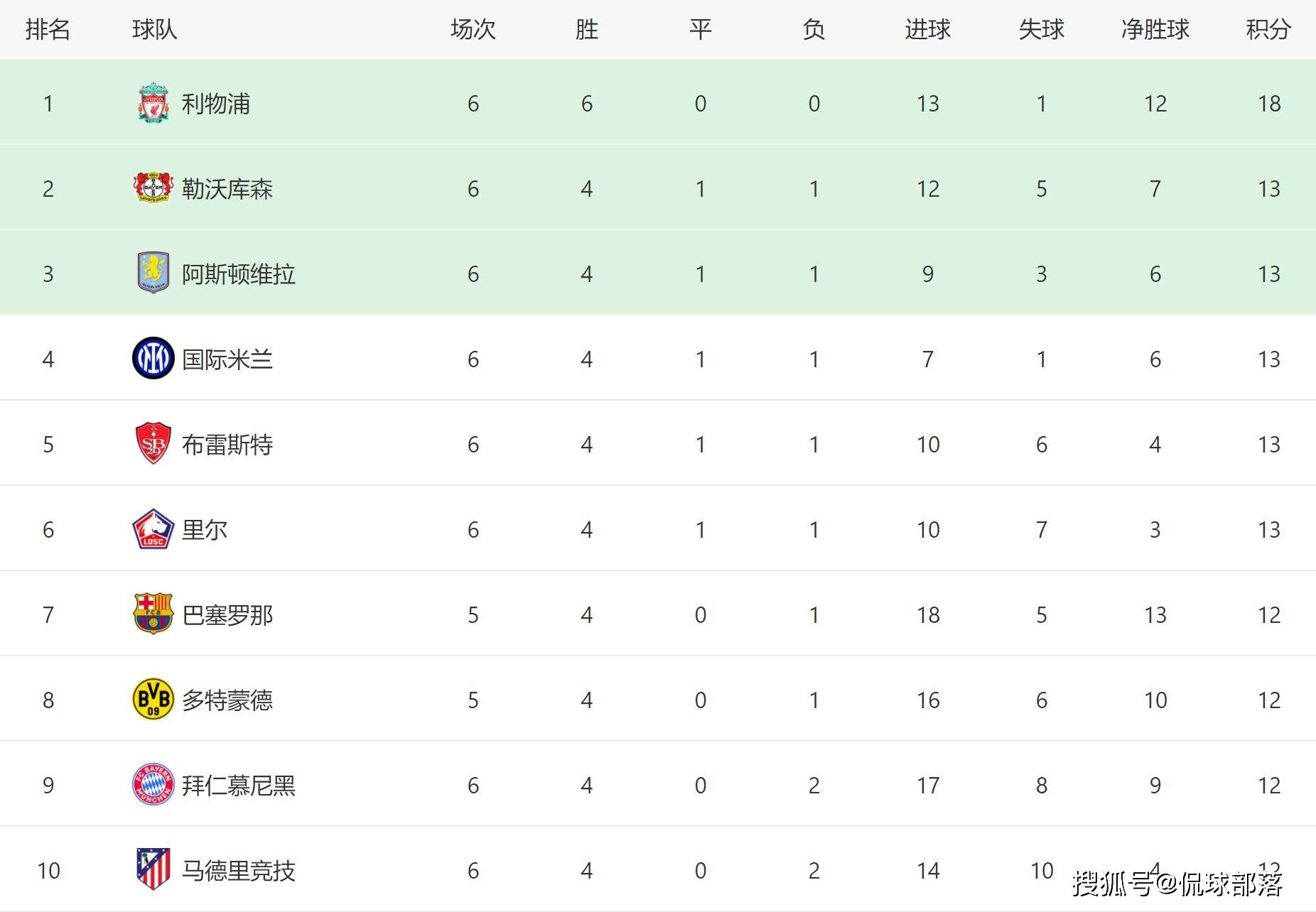1316x912 pixels.
Task: Click the 排名 rank column header
Action: tap(48, 29)
